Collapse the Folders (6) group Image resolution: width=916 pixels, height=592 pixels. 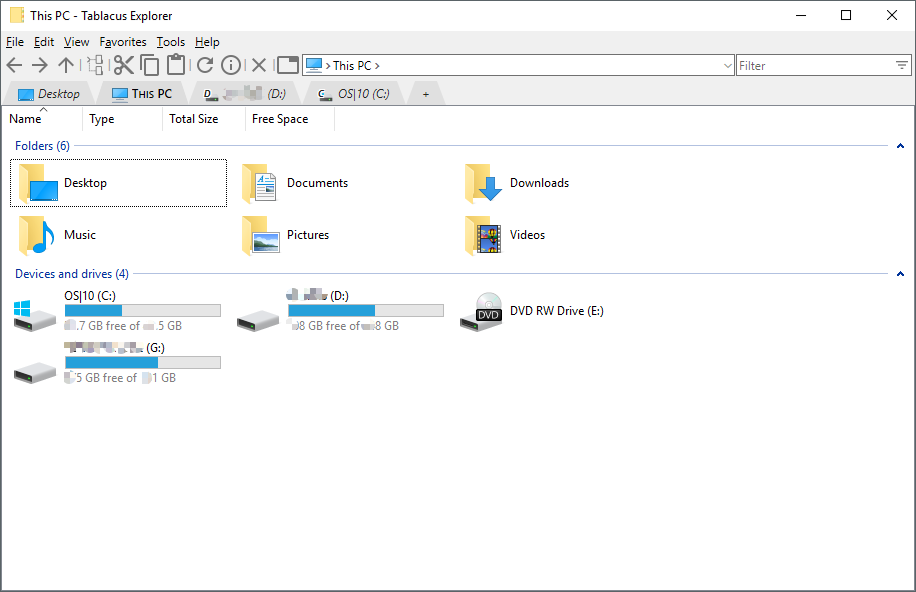(900, 146)
